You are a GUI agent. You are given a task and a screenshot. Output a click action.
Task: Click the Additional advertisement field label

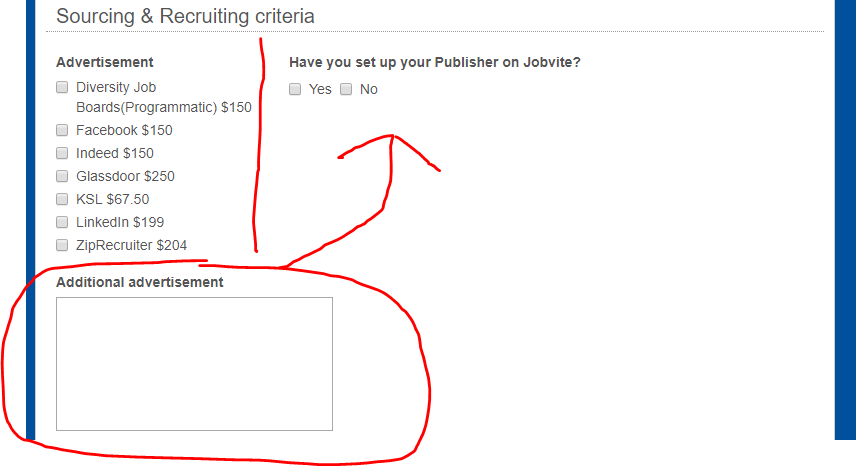pyautogui.click(x=140, y=282)
